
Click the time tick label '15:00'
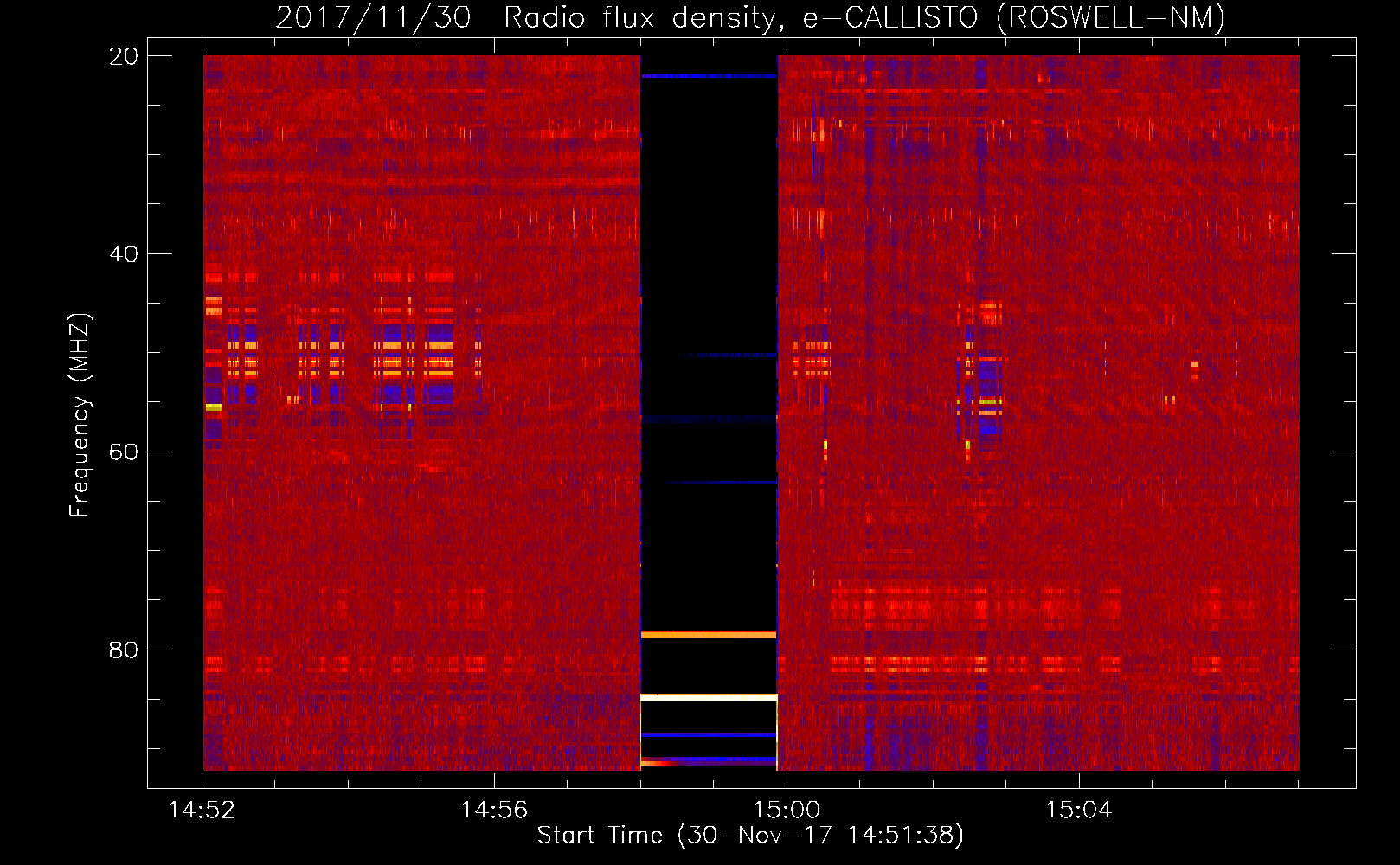coord(787,810)
